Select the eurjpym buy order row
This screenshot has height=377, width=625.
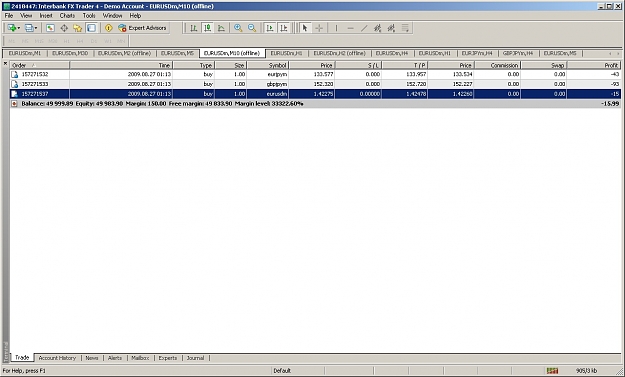click(315, 74)
